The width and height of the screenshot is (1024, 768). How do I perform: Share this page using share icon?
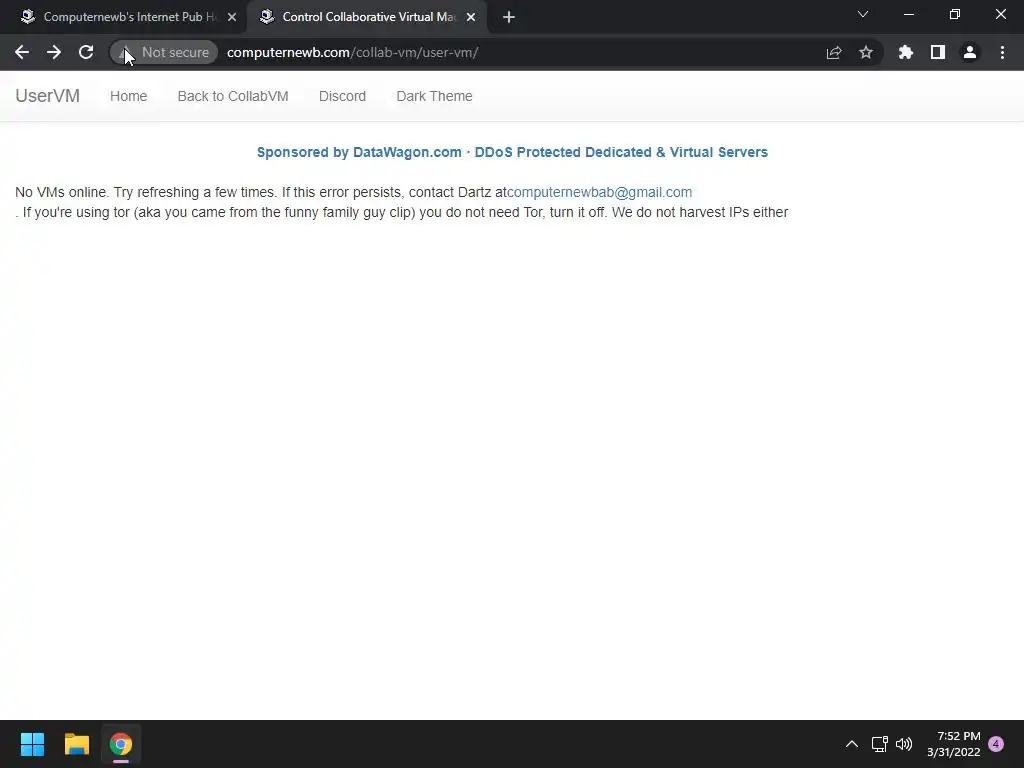(x=834, y=52)
